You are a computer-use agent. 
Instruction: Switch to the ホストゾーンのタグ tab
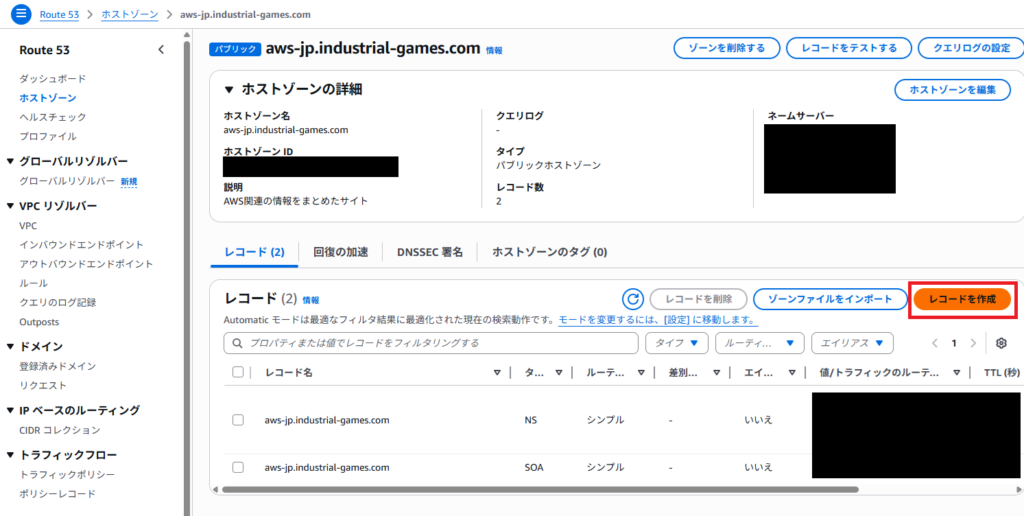[549, 252]
